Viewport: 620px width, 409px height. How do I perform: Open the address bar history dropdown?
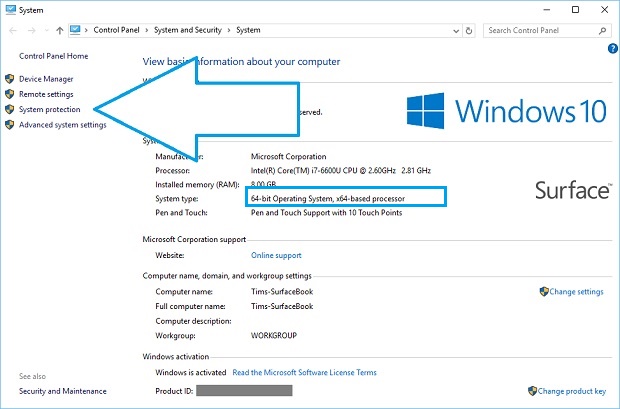click(456, 30)
